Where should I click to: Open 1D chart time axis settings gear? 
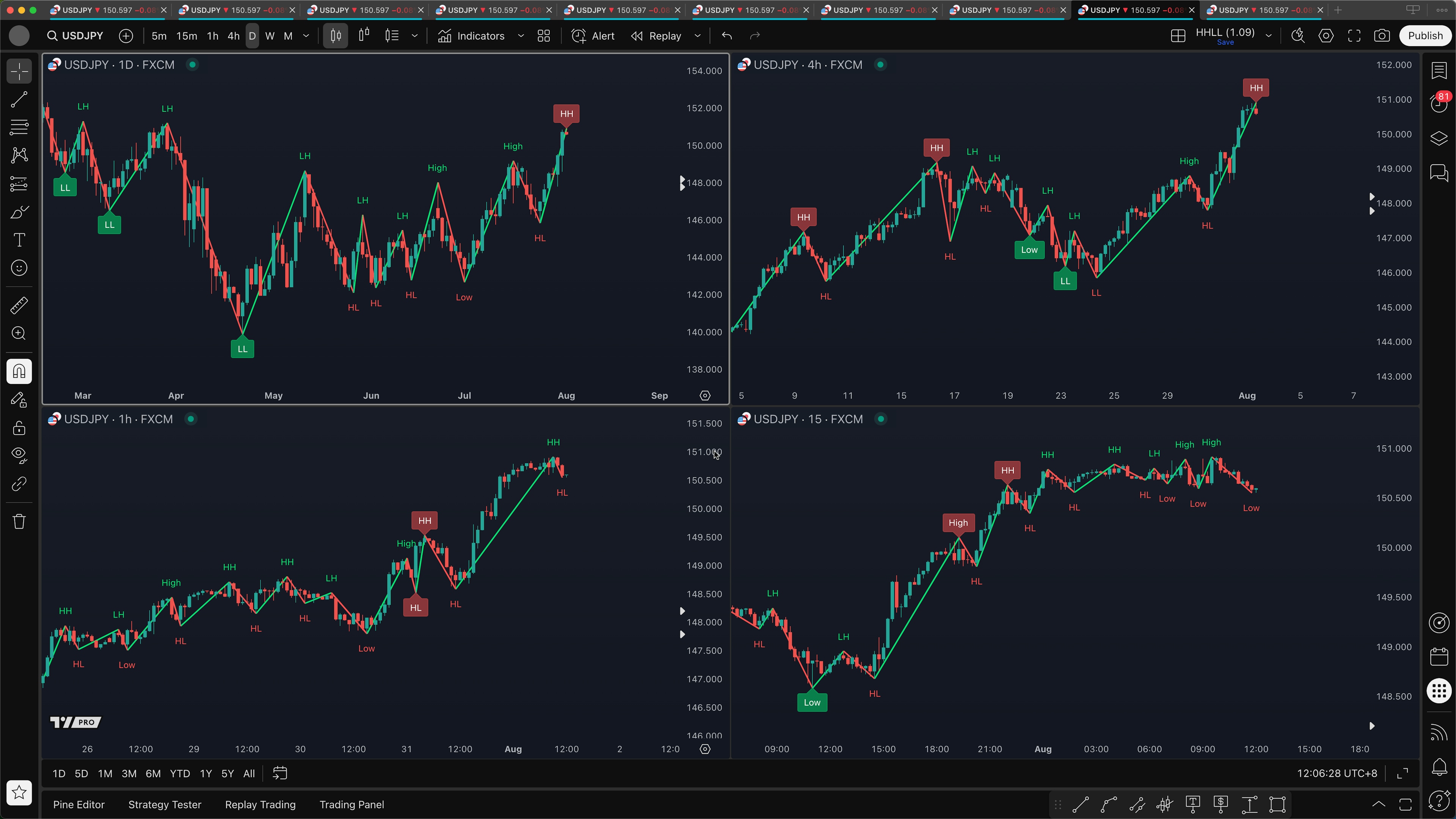coord(705,395)
